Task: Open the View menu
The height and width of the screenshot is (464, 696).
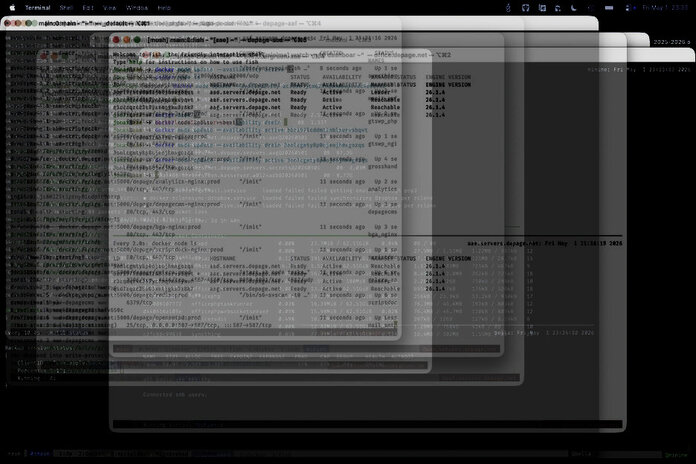Action: 109,8
